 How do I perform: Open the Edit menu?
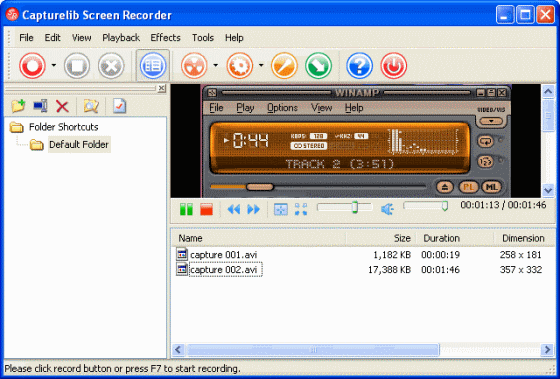pos(52,38)
